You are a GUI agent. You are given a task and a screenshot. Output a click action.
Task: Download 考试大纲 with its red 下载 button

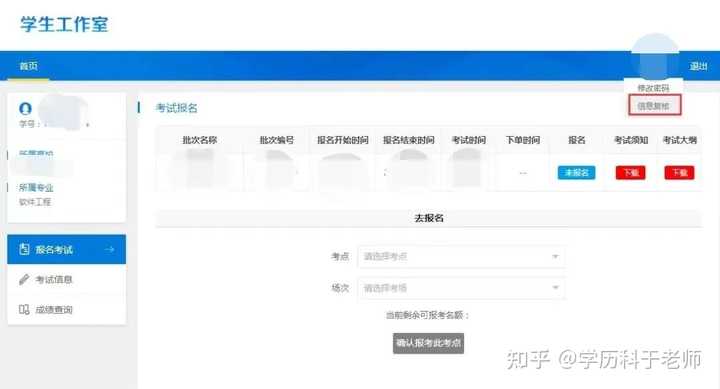pyautogui.click(x=679, y=173)
